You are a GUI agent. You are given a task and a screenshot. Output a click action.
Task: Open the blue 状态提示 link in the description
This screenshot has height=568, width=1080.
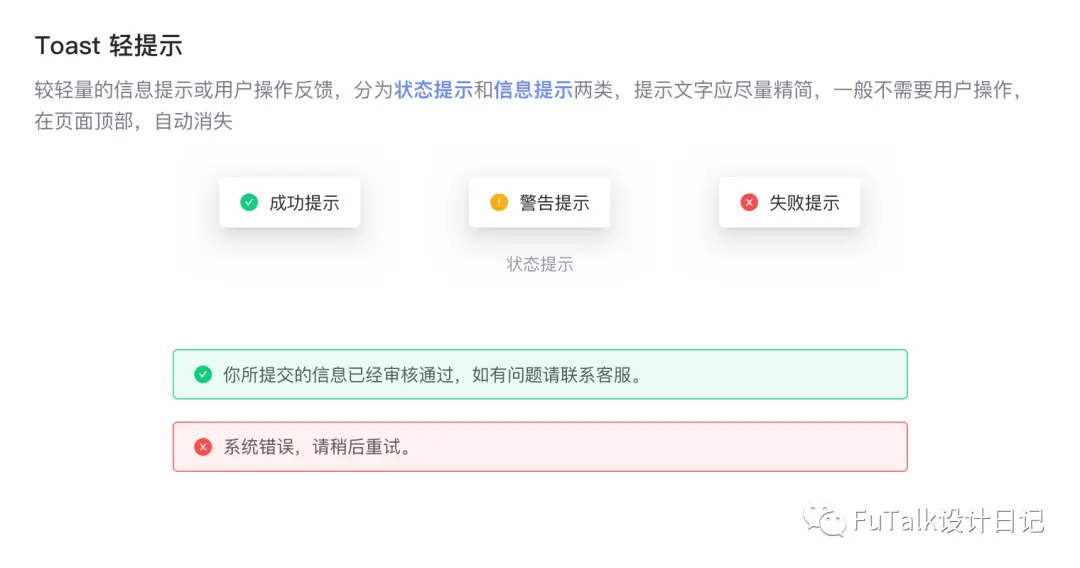tap(433, 90)
